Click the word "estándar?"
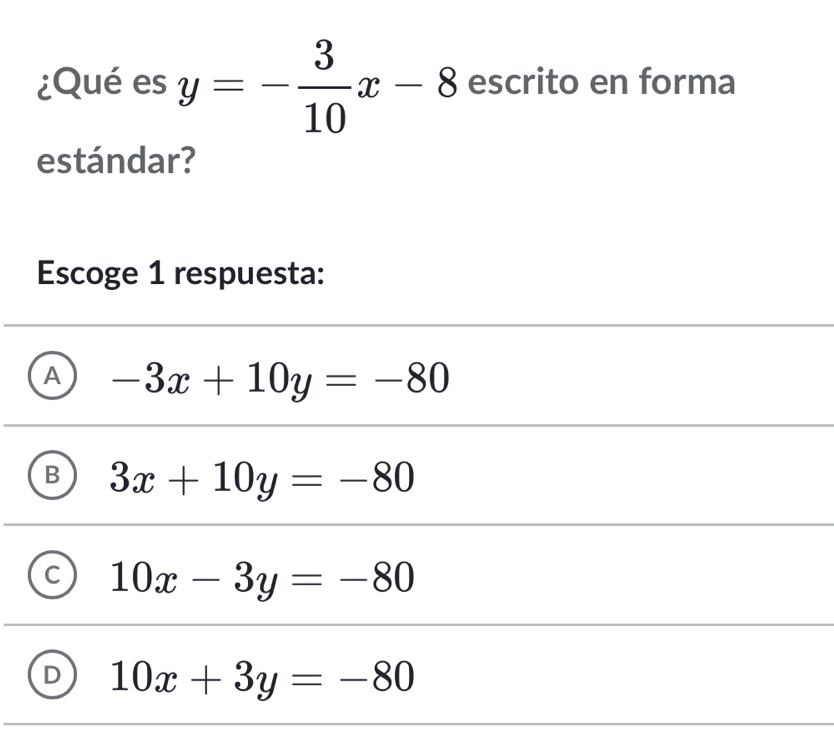The width and height of the screenshot is (834, 734). coord(115,160)
